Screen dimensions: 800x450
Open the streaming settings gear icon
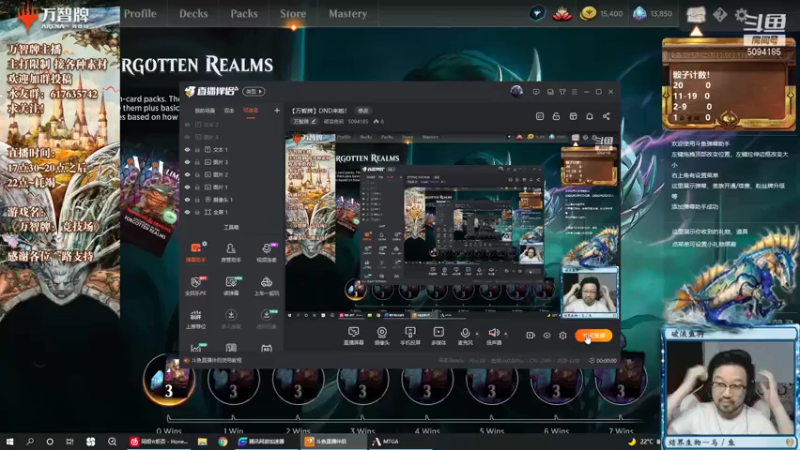[562, 335]
